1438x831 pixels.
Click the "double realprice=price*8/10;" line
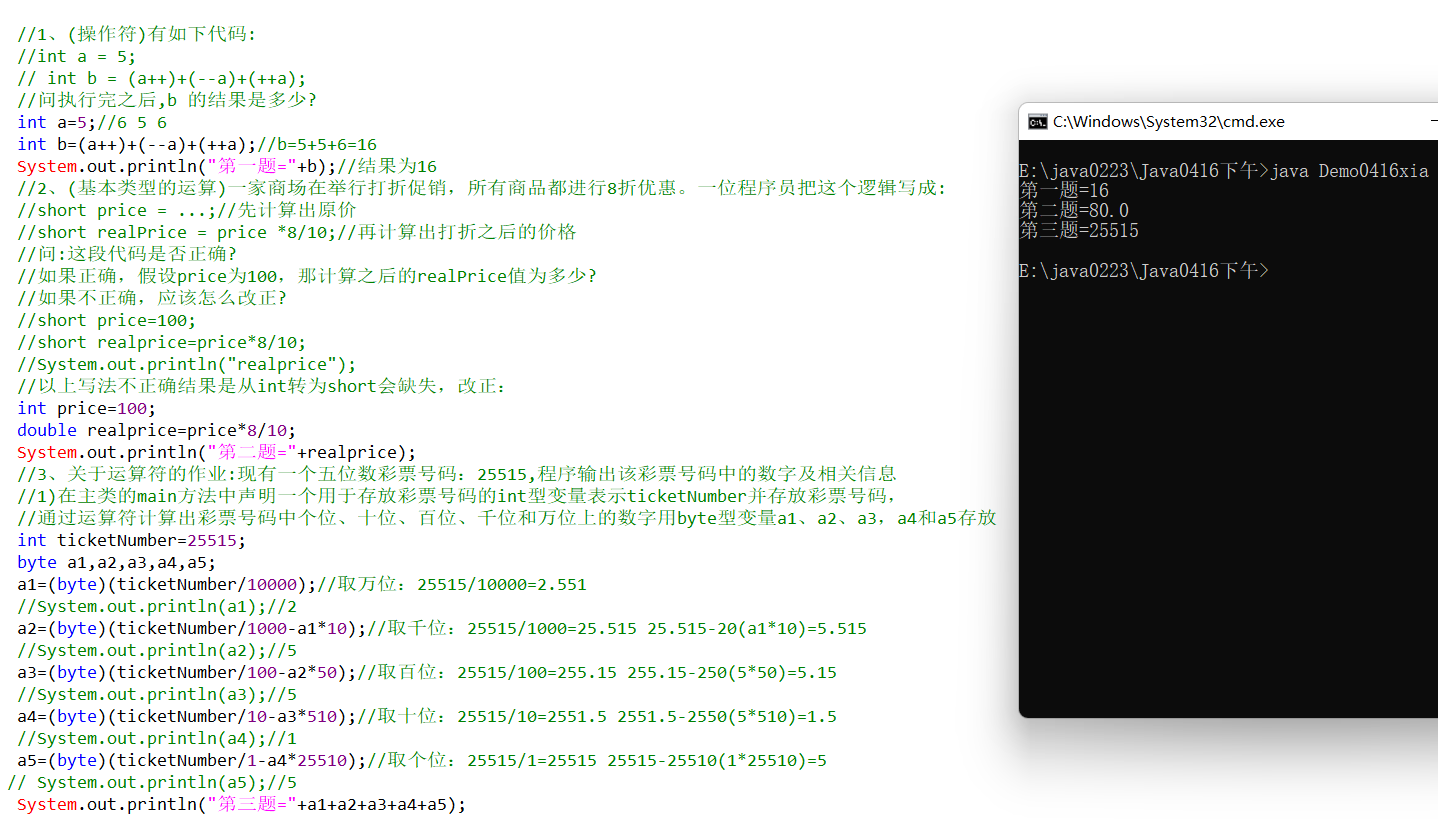(x=157, y=430)
